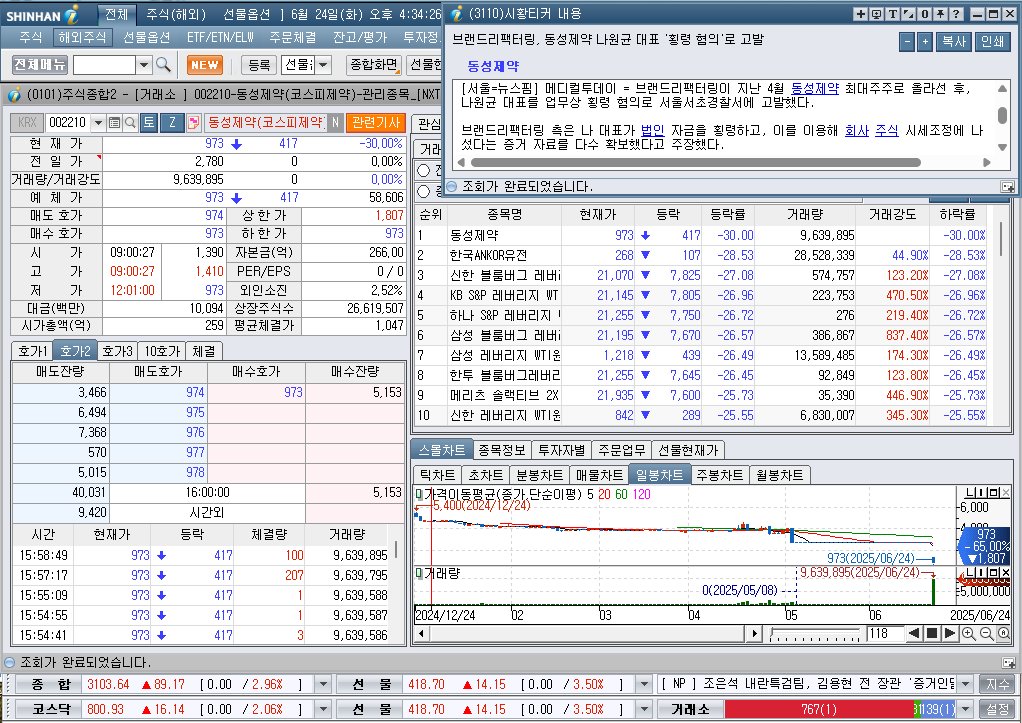Click auto-fit magnifier icon at chart bottom right
The height and width of the screenshot is (723, 1022).
(x=1004, y=634)
